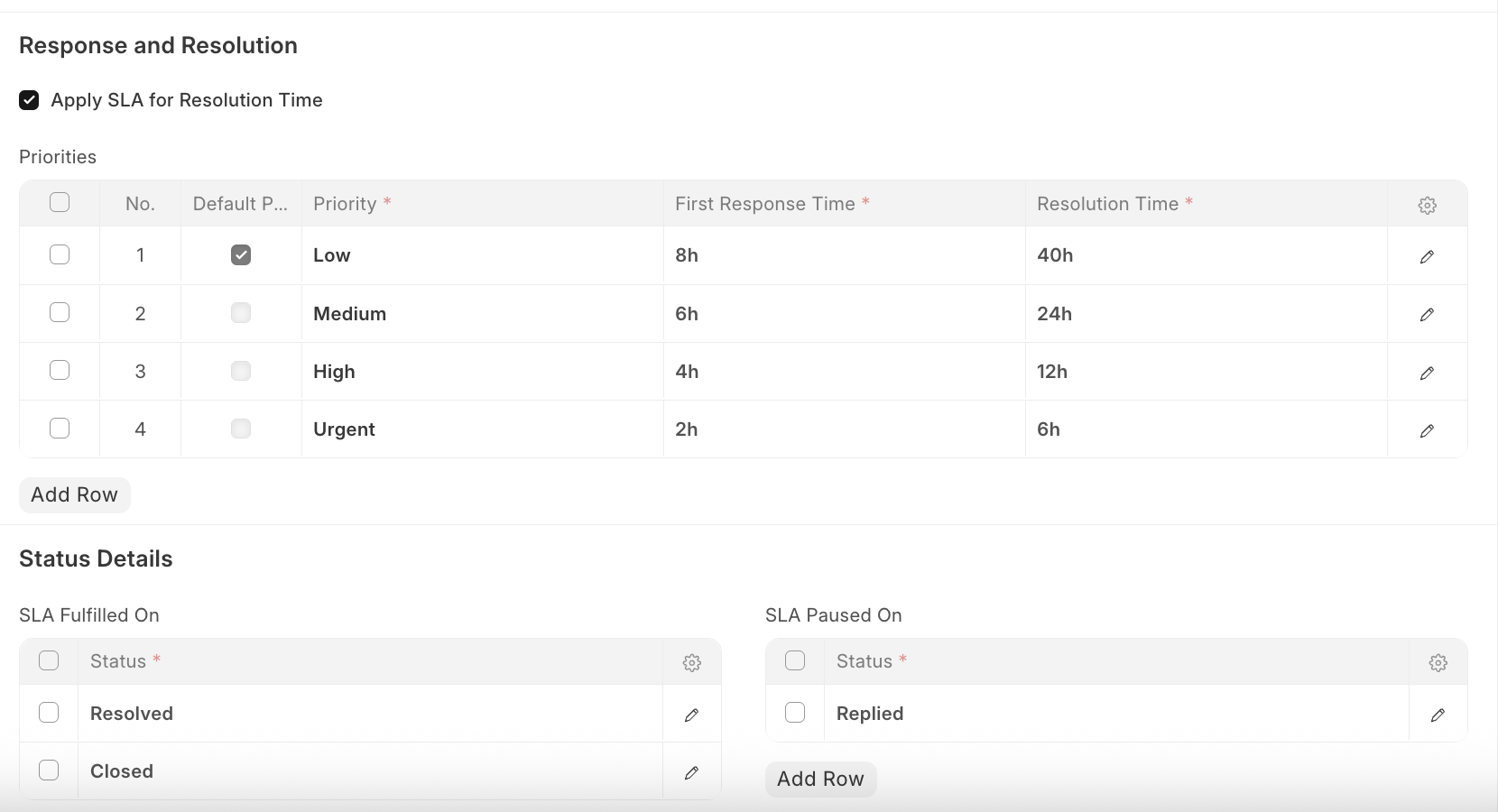
Task: Add a row to SLA Paused On
Action: point(820,779)
